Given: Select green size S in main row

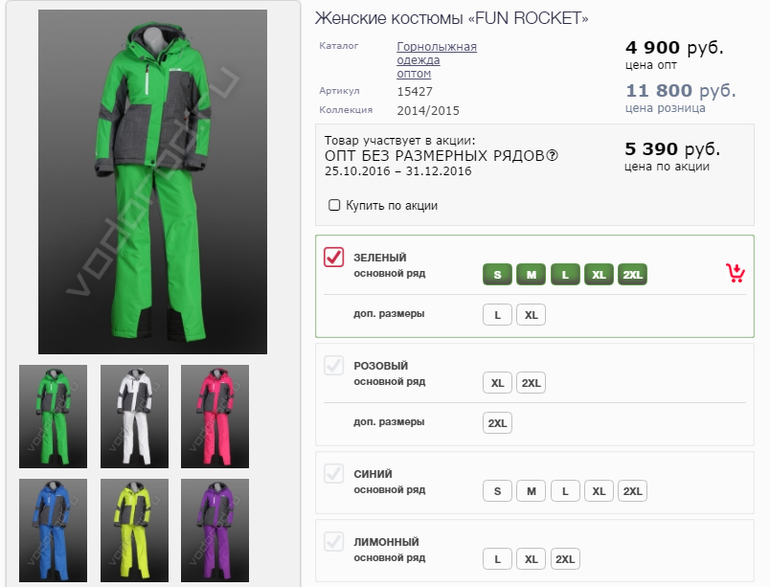Looking at the screenshot, I should (497, 274).
